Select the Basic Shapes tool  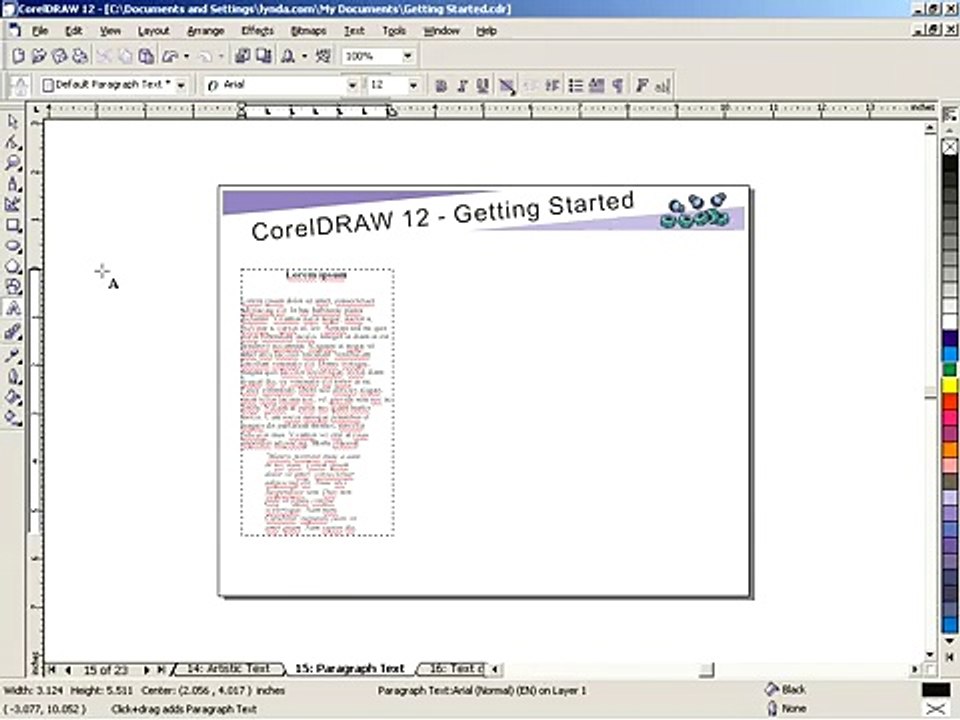[13, 287]
